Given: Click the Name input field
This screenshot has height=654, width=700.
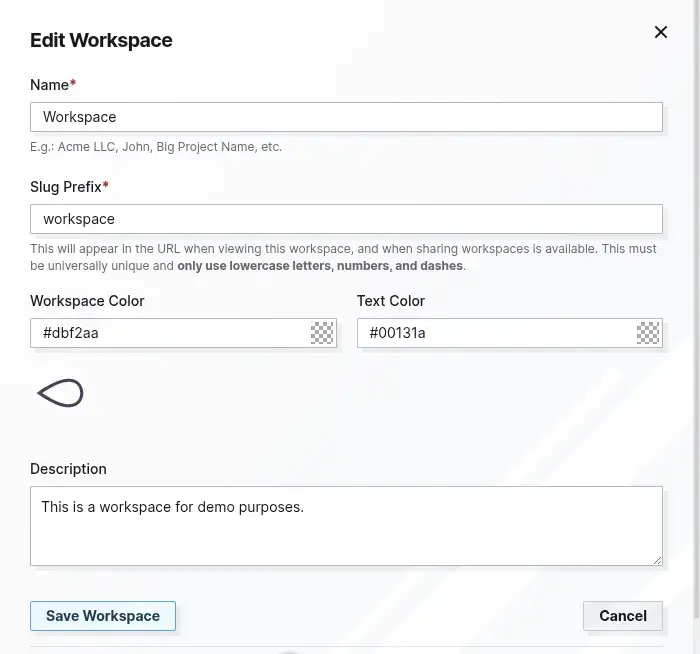Looking at the screenshot, I should point(346,117).
